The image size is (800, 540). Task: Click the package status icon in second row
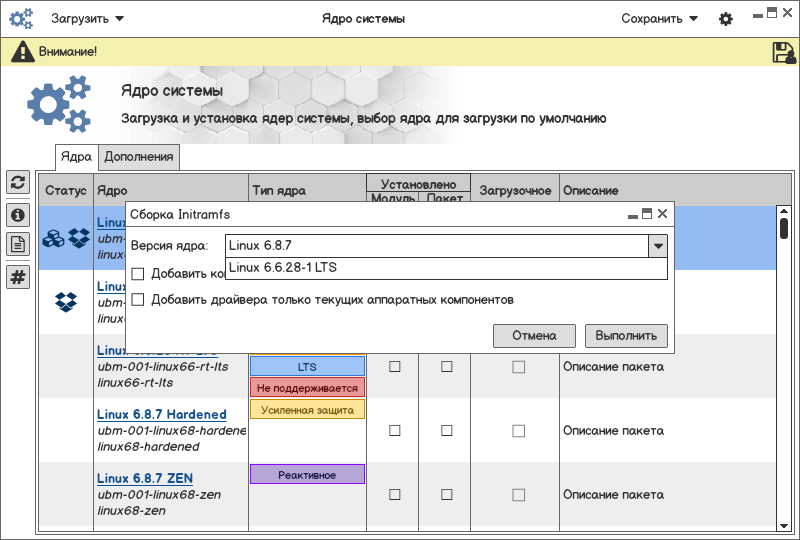(66, 300)
